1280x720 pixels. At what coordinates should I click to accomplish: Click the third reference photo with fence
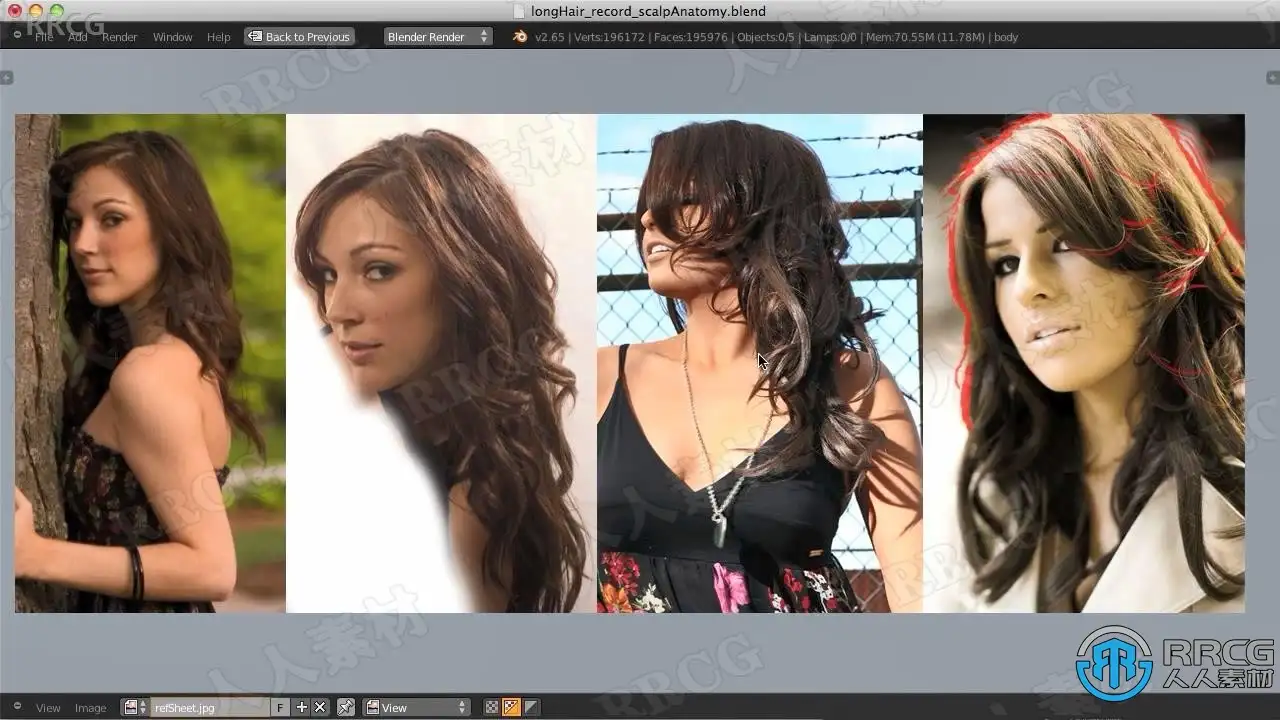click(760, 363)
